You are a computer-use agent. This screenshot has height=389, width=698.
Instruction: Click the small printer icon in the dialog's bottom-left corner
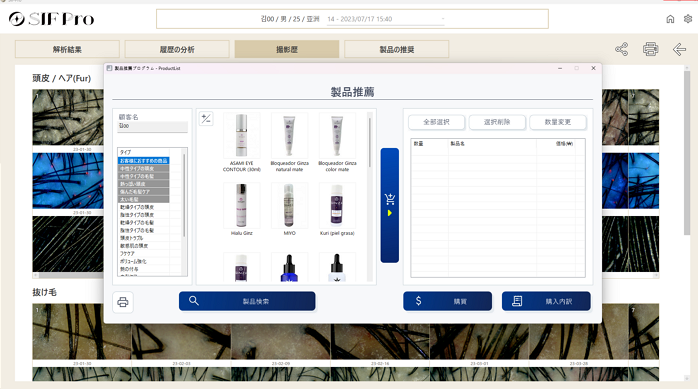click(123, 302)
